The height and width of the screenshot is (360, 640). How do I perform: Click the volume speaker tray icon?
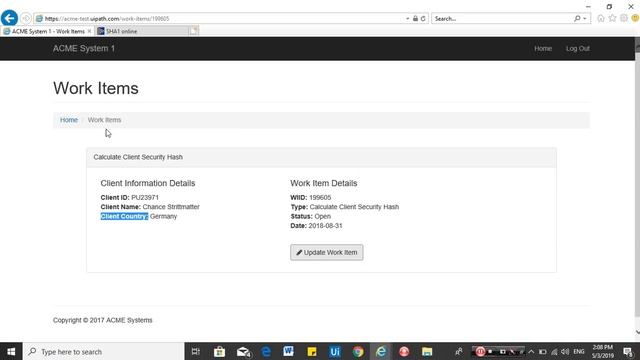(x=565, y=351)
